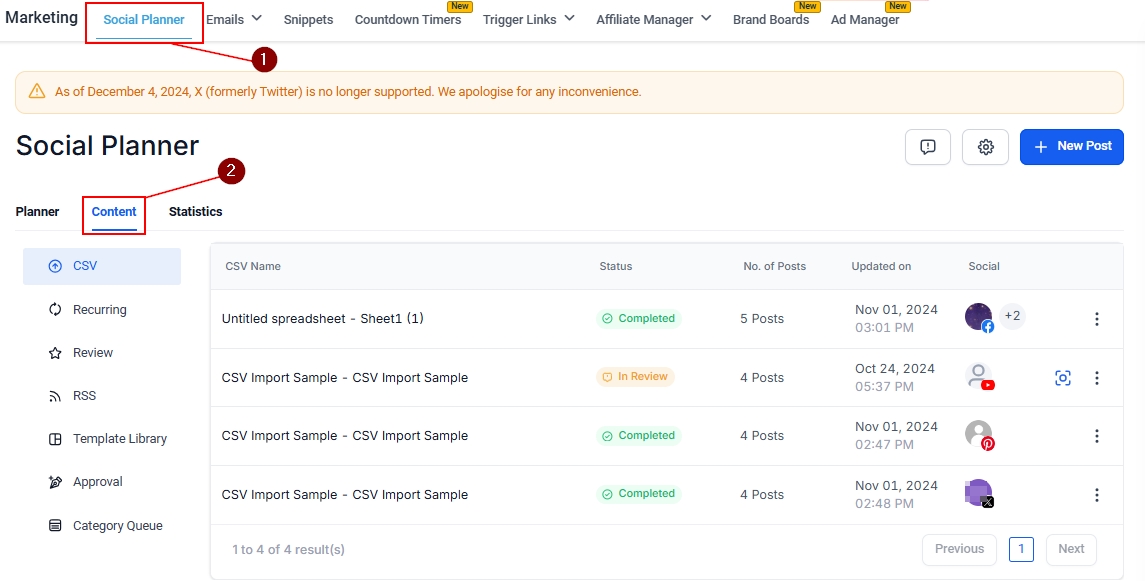The height and width of the screenshot is (581, 1145).
Task: Select Recurring in the content sidebar
Action: (99, 310)
